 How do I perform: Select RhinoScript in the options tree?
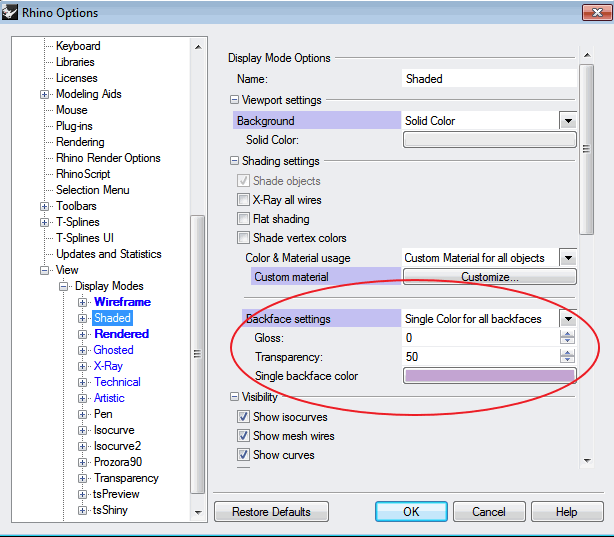pos(83,174)
